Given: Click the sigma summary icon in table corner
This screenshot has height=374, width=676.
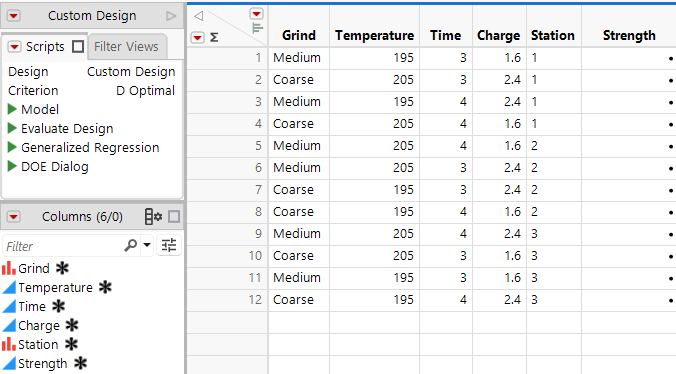Looking at the screenshot, I should (x=214, y=37).
